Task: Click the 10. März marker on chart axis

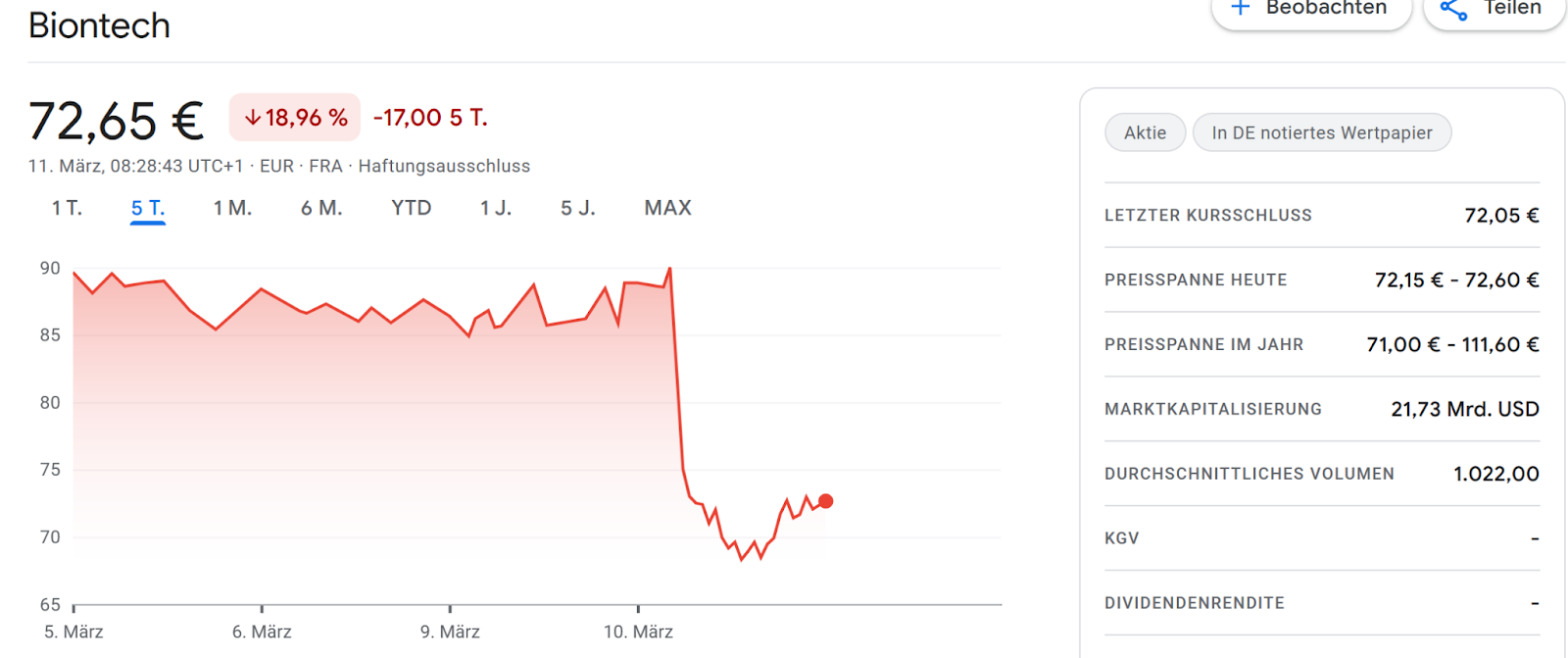Action: (638, 632)
